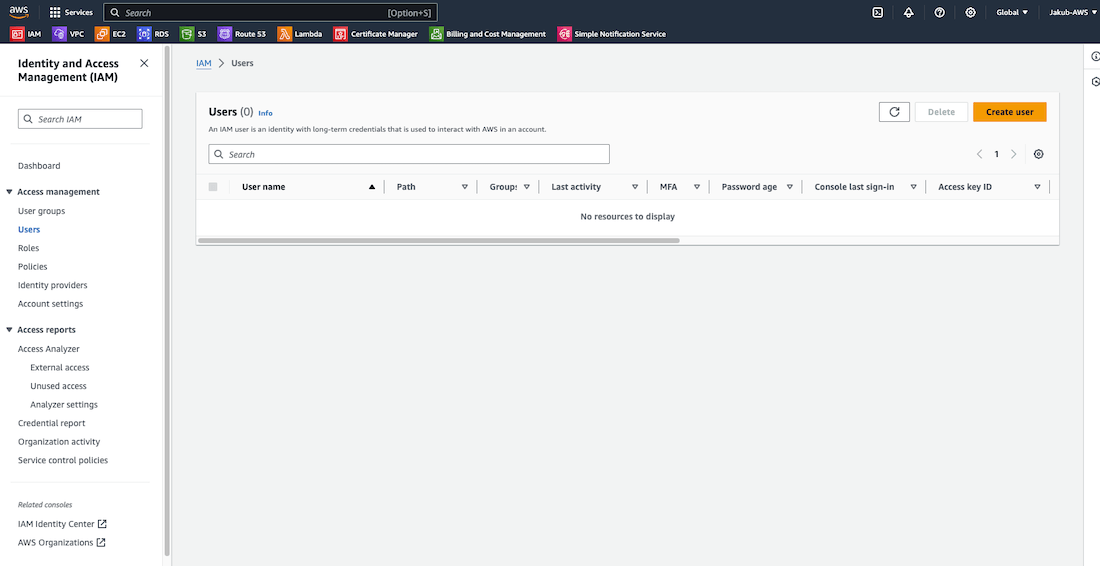Open the Jakub-AWS account menu
The height and width of the screenshot is (566, 1100).
click(1073, 13)
